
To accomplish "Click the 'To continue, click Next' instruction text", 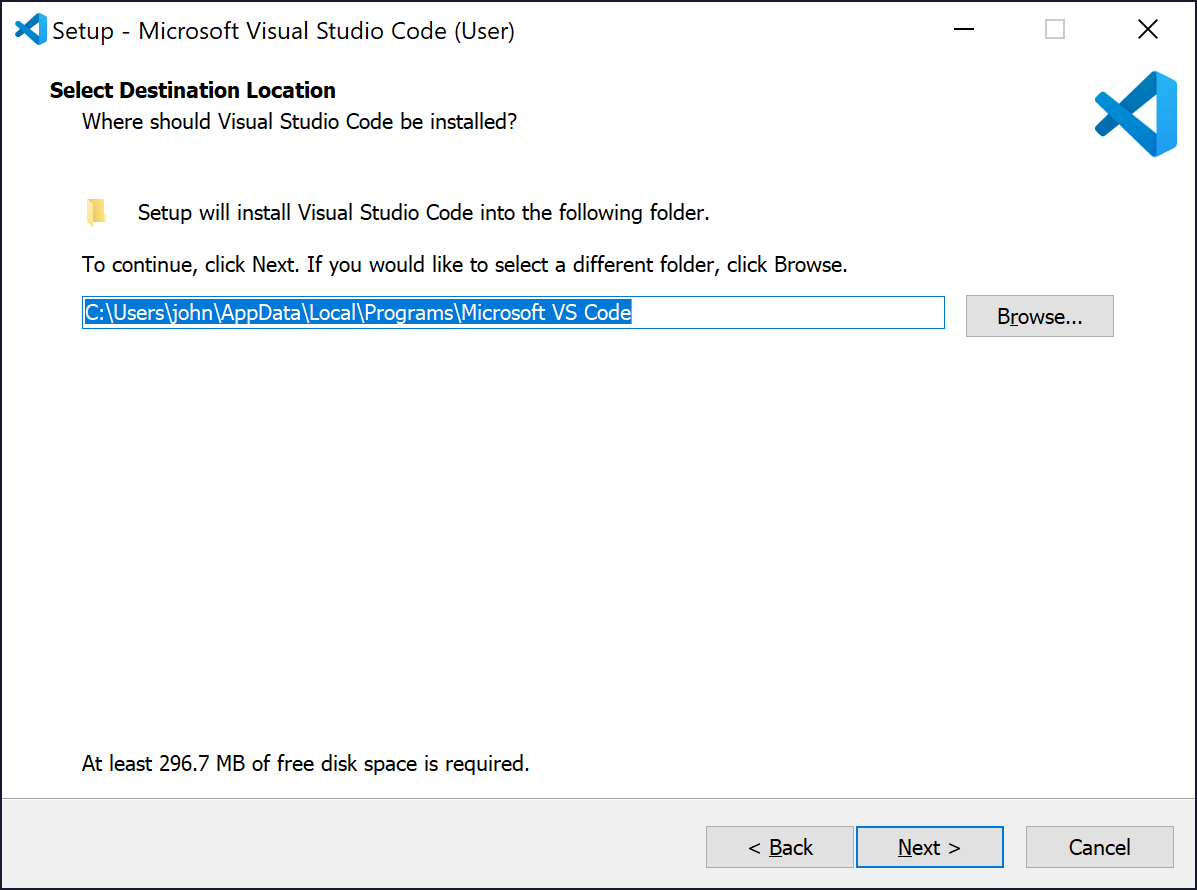I will pyautogui.click(x=465, y=265).
